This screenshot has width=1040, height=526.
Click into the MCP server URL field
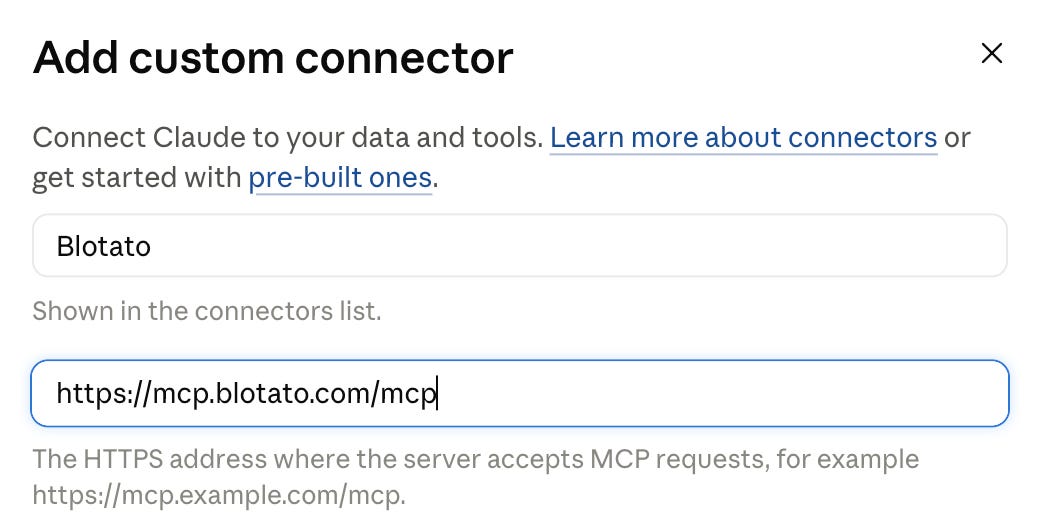[x=520, y=393]
